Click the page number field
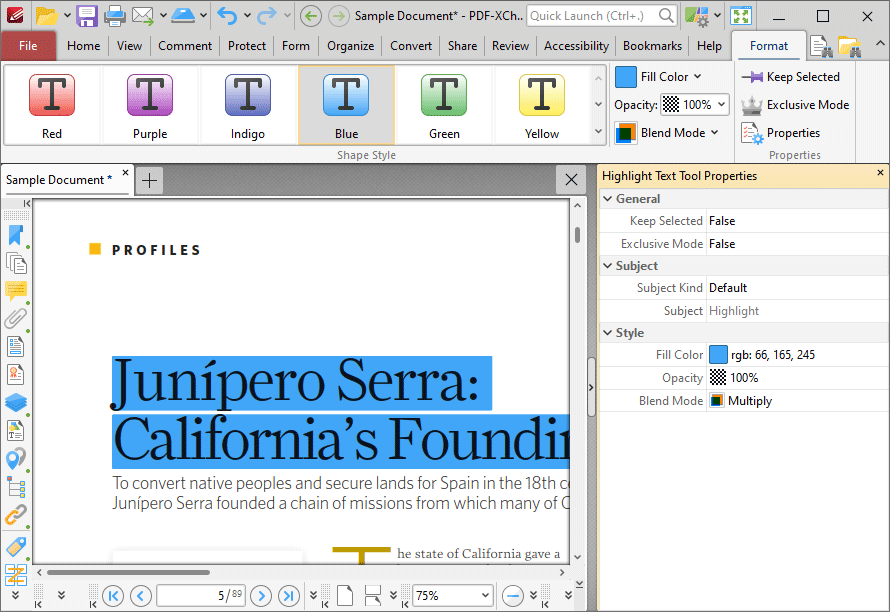 pos(201,596)
